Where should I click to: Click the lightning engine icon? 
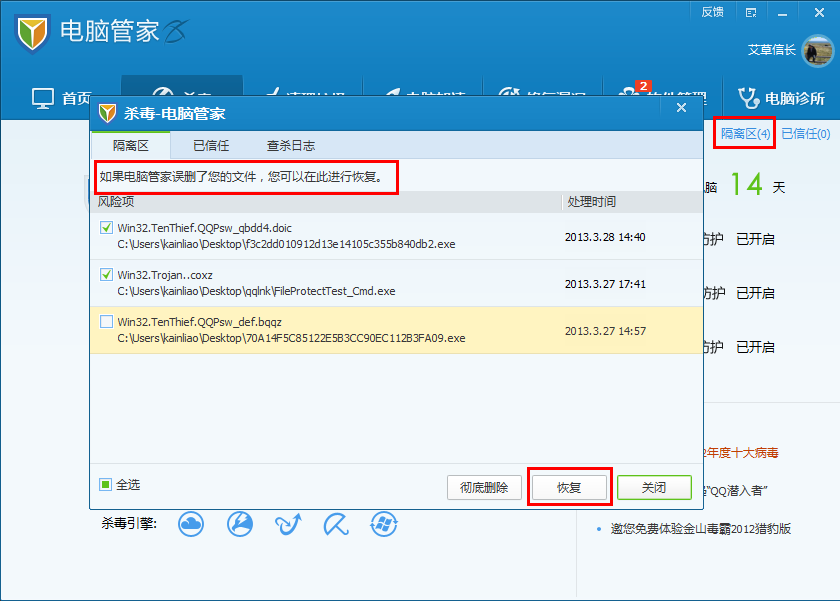[240, 523]
